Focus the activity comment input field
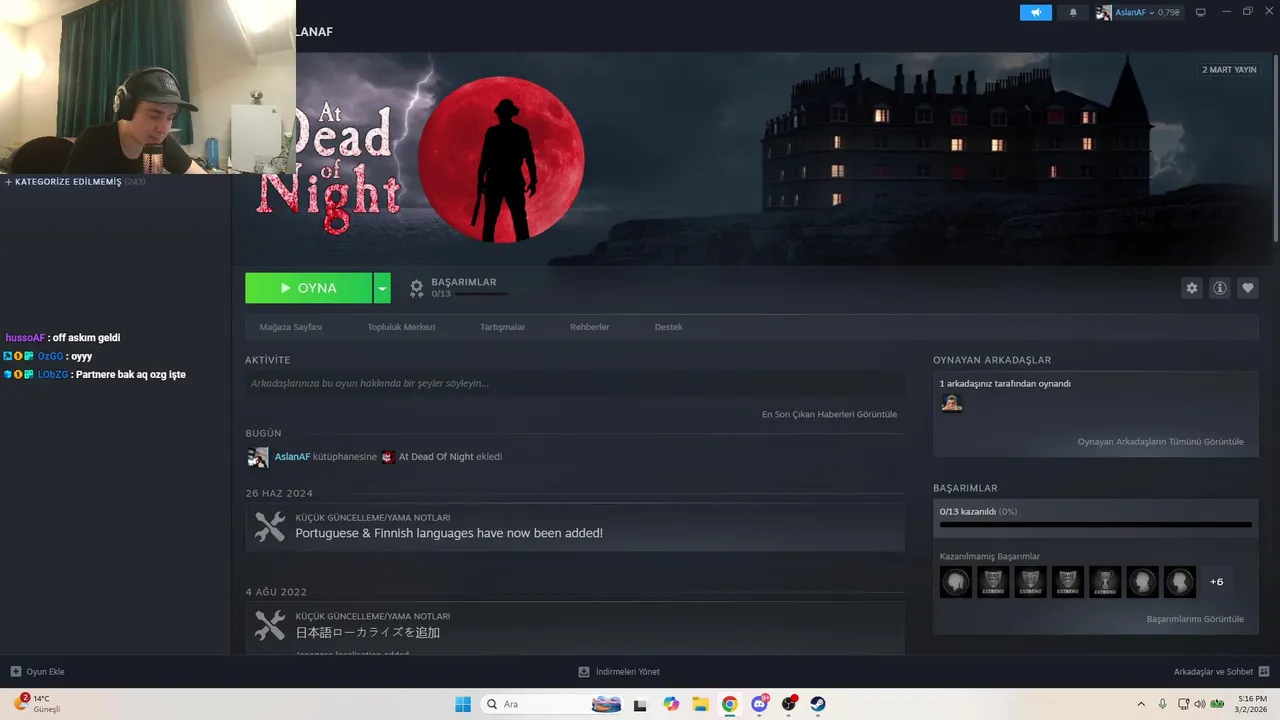The width and height of the screenshot is (1280, 720). click(575, 383)
